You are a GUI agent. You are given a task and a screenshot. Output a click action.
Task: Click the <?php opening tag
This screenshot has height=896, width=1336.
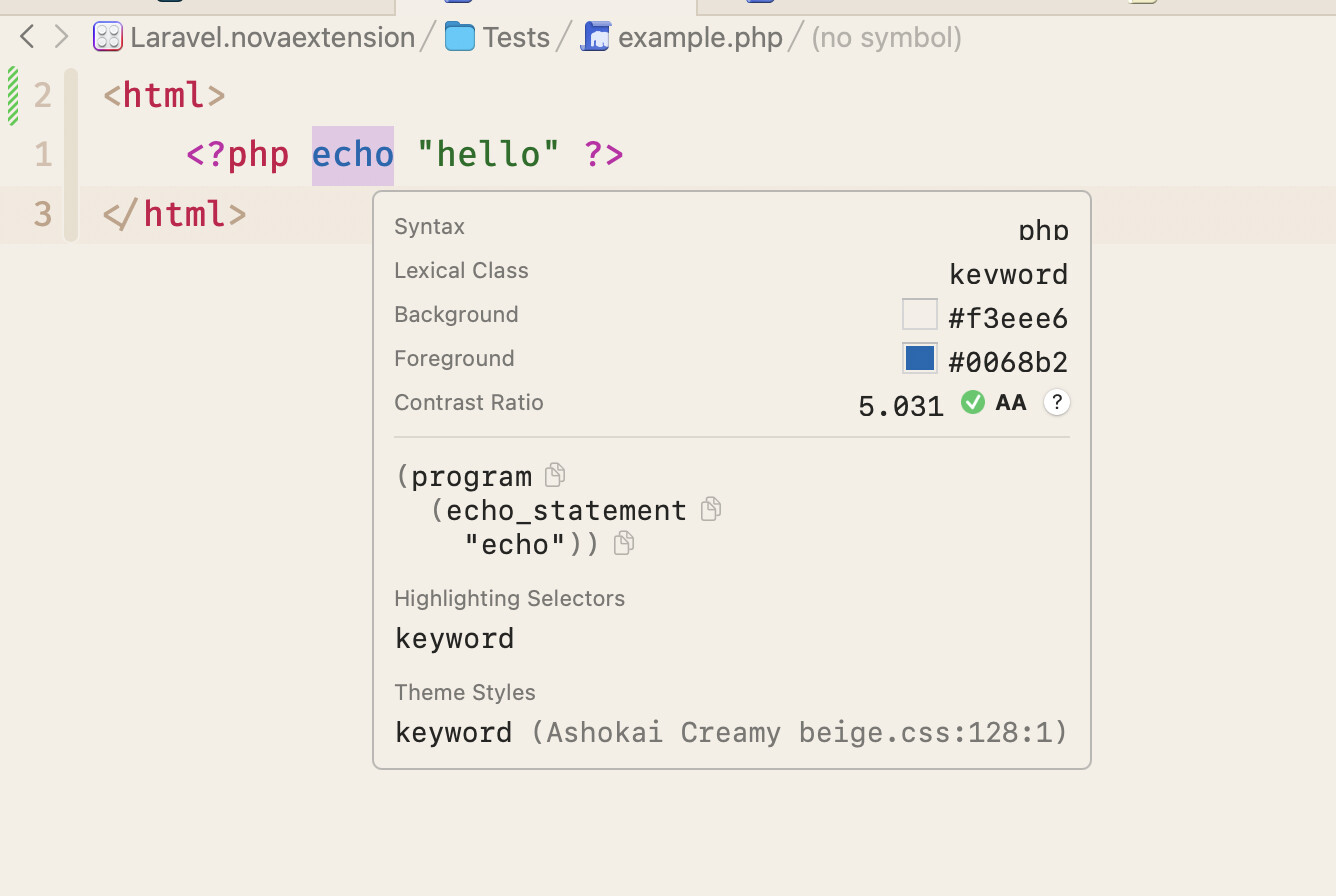point(238,154)
